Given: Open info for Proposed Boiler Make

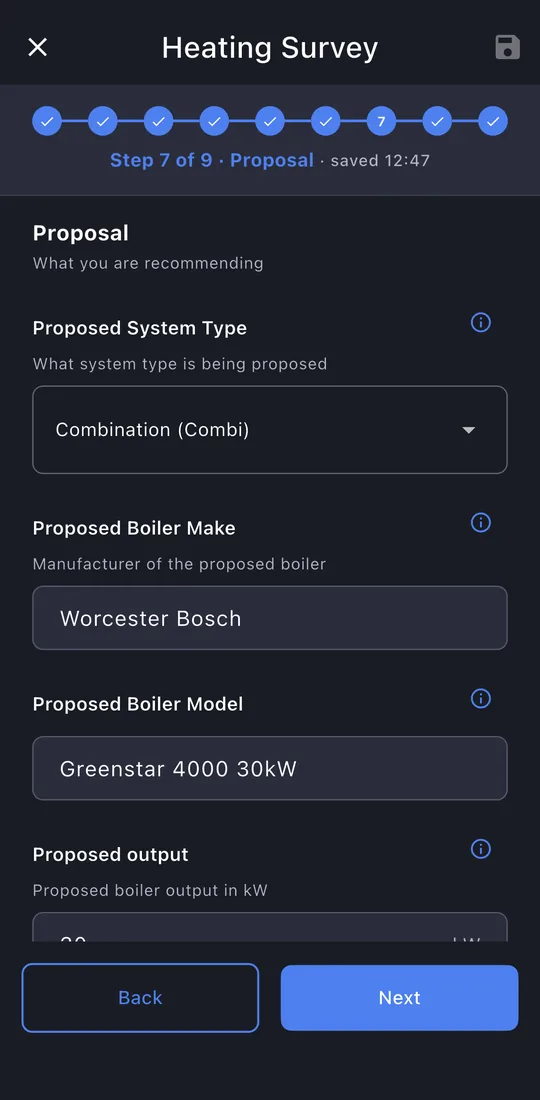Looking at the screenshot, I should tap(480, 523).
